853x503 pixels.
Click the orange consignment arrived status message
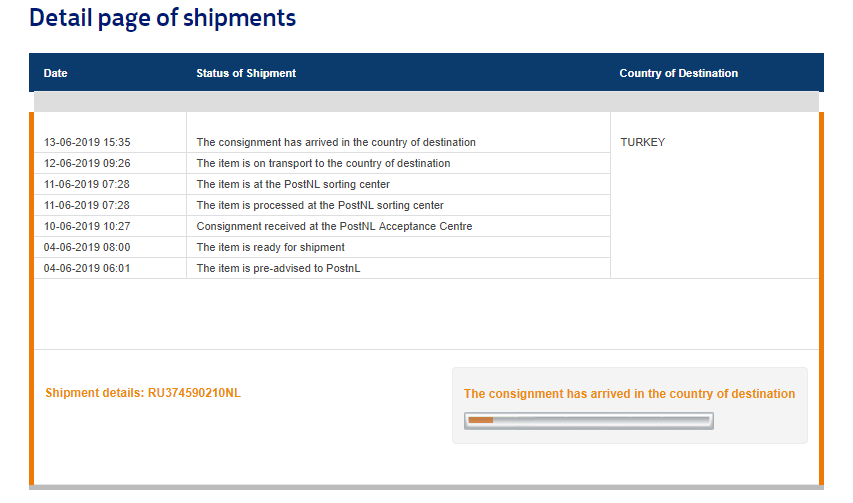629,394
